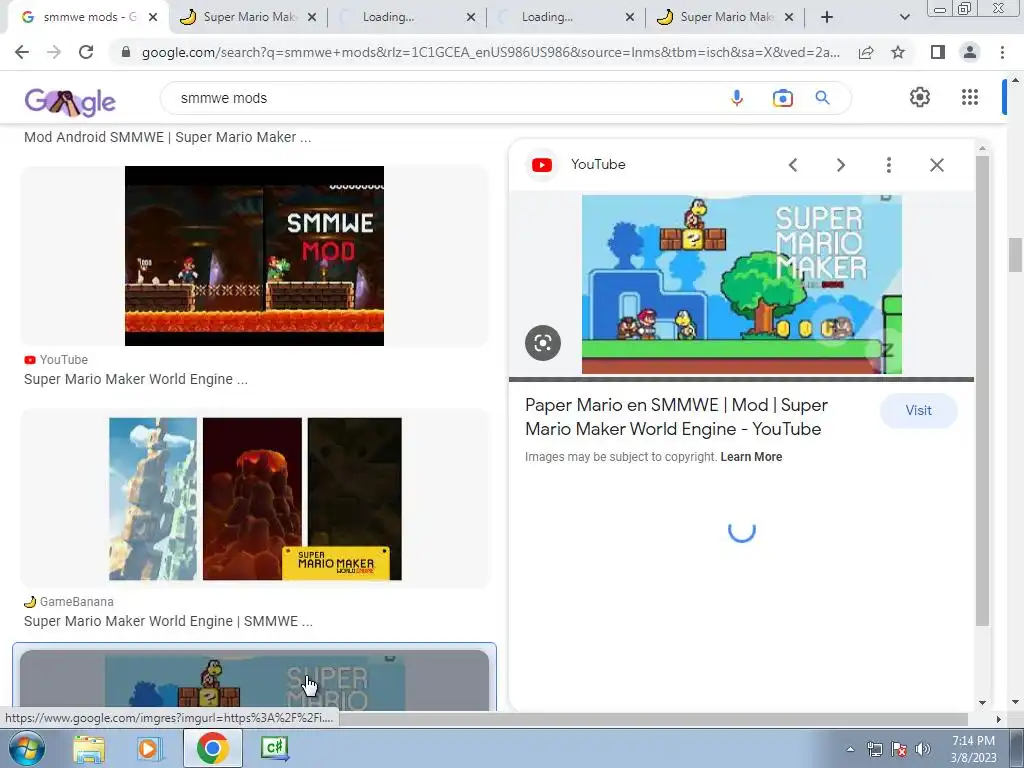This screenshot has width=1024, height=768.
Task: Open the GameBanana SMMWE result link
Action: (168, 621)
